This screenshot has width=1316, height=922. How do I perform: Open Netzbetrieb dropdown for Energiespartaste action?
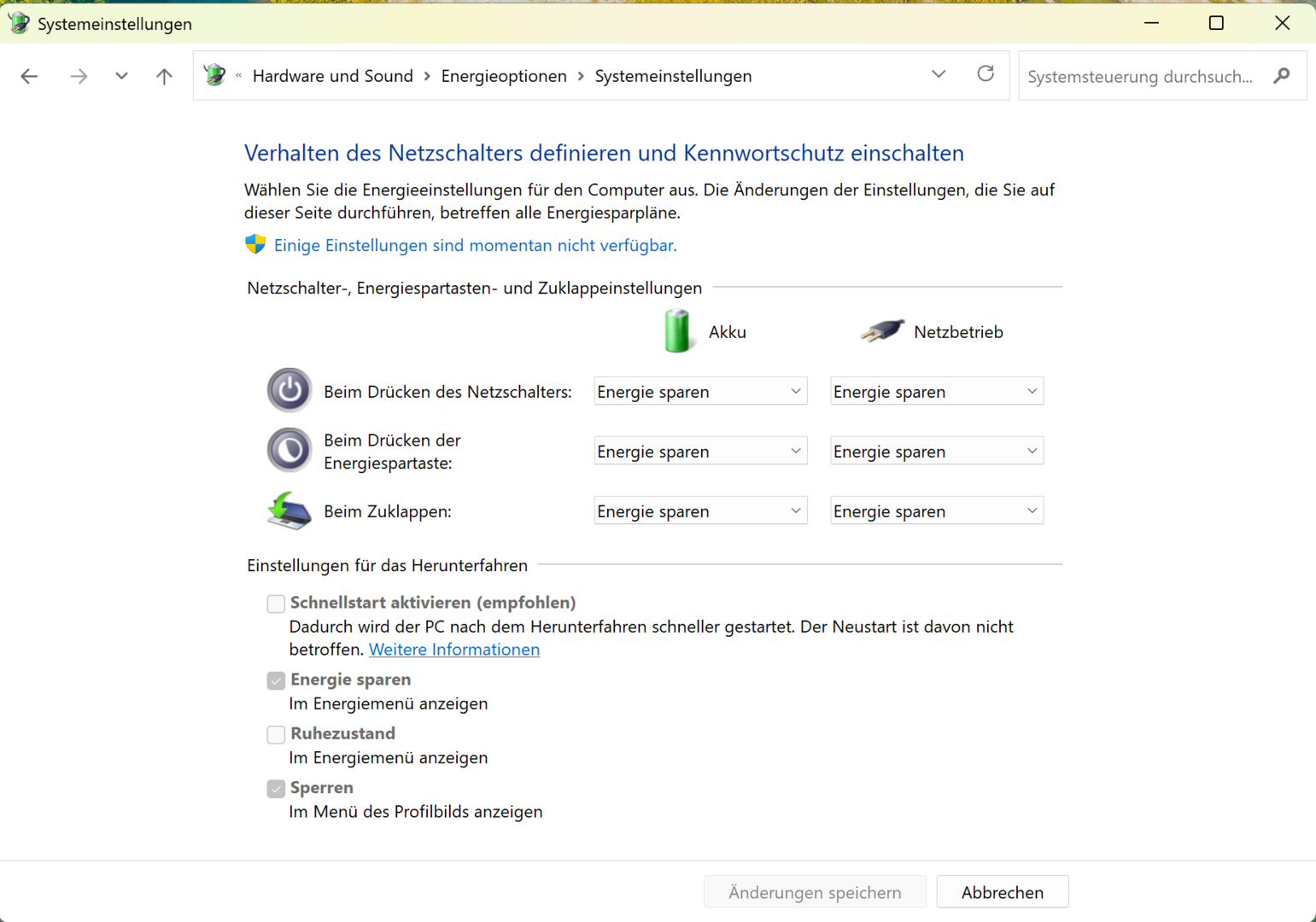tap(937, 451)
